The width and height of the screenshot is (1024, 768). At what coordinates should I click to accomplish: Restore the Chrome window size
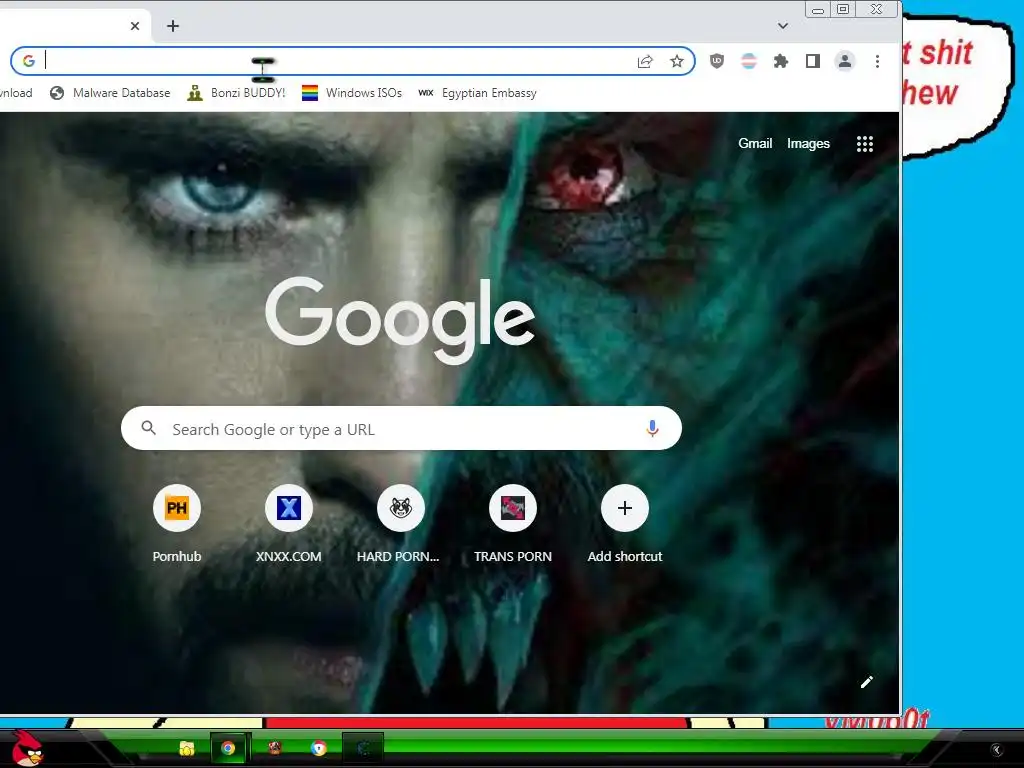(x=843, y=9)
